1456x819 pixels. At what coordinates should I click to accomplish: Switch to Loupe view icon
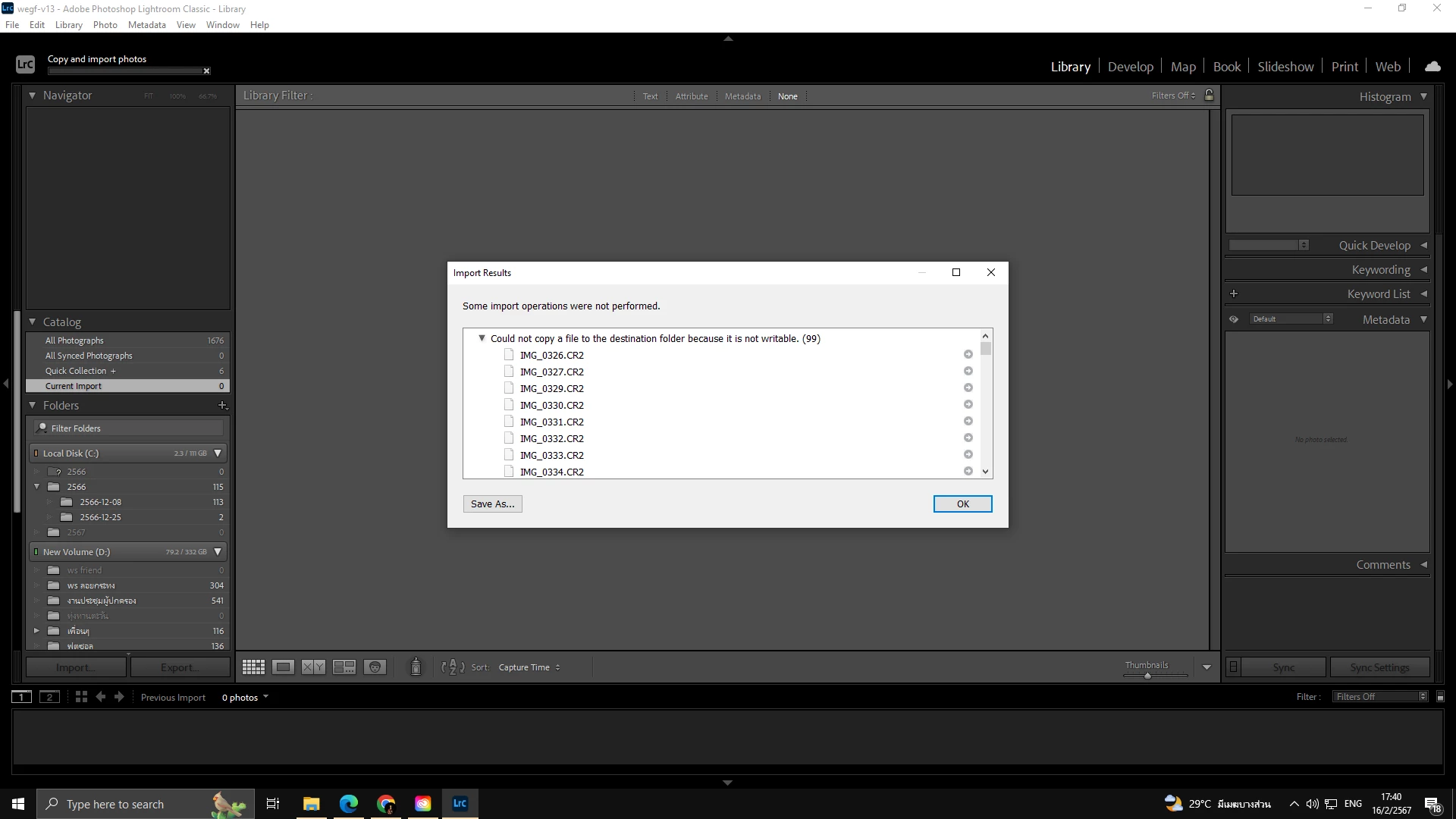click(284, 667)
